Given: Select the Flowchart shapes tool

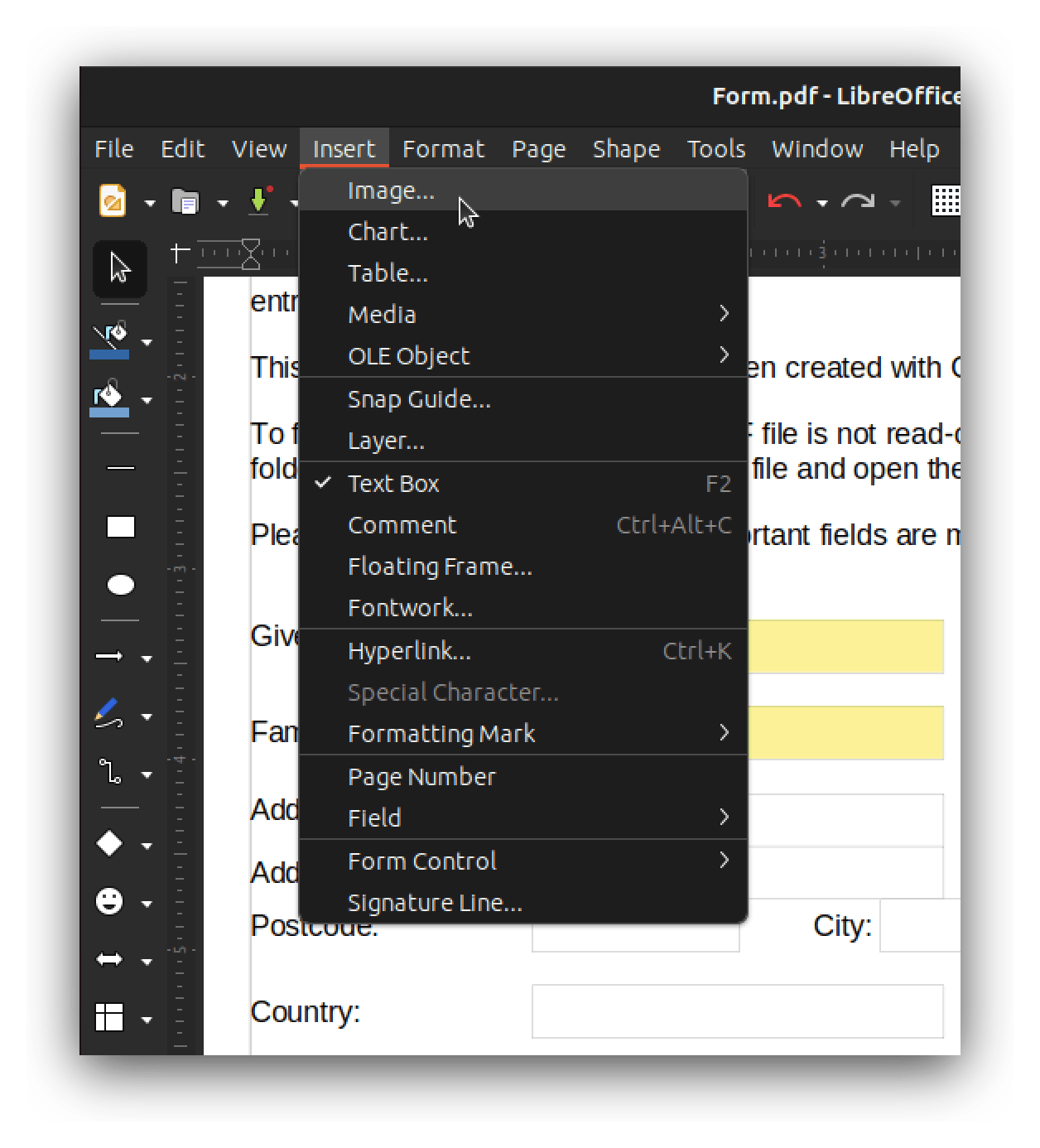Looking at the screenshot, I should click(110, 1018).
